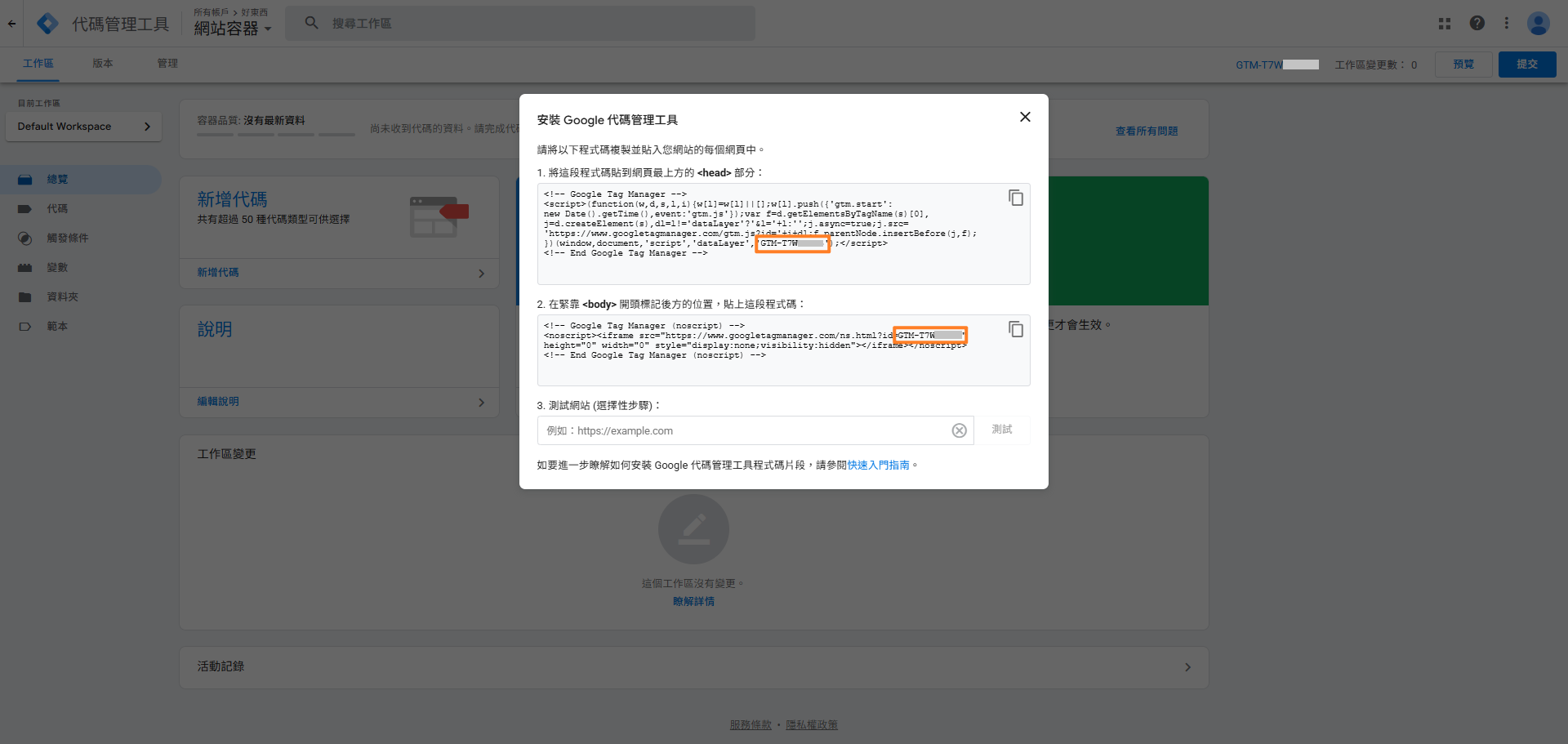
Task: Open the 網站容器 container dropdown
Action: coord(232,29)
